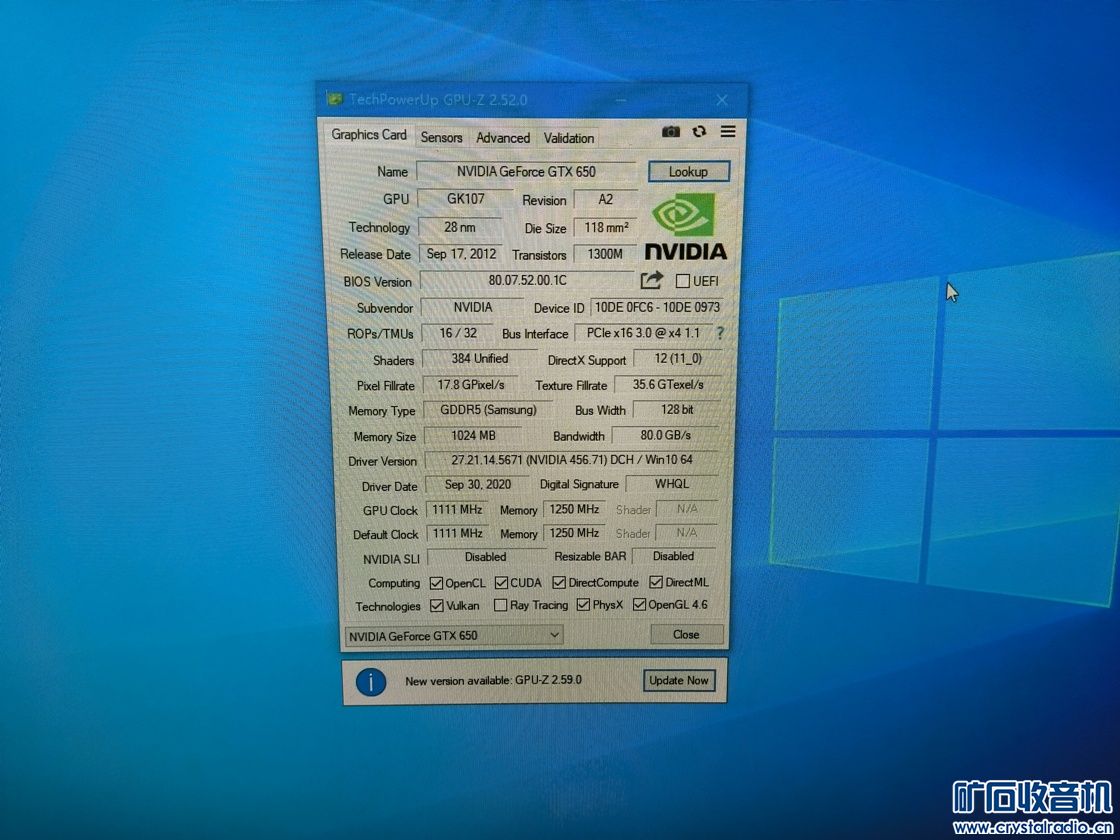The height and width of the screenshot is (840, 1120).
Task: Click the Memory Size value 1024 MB
Action: coord(473,435)
